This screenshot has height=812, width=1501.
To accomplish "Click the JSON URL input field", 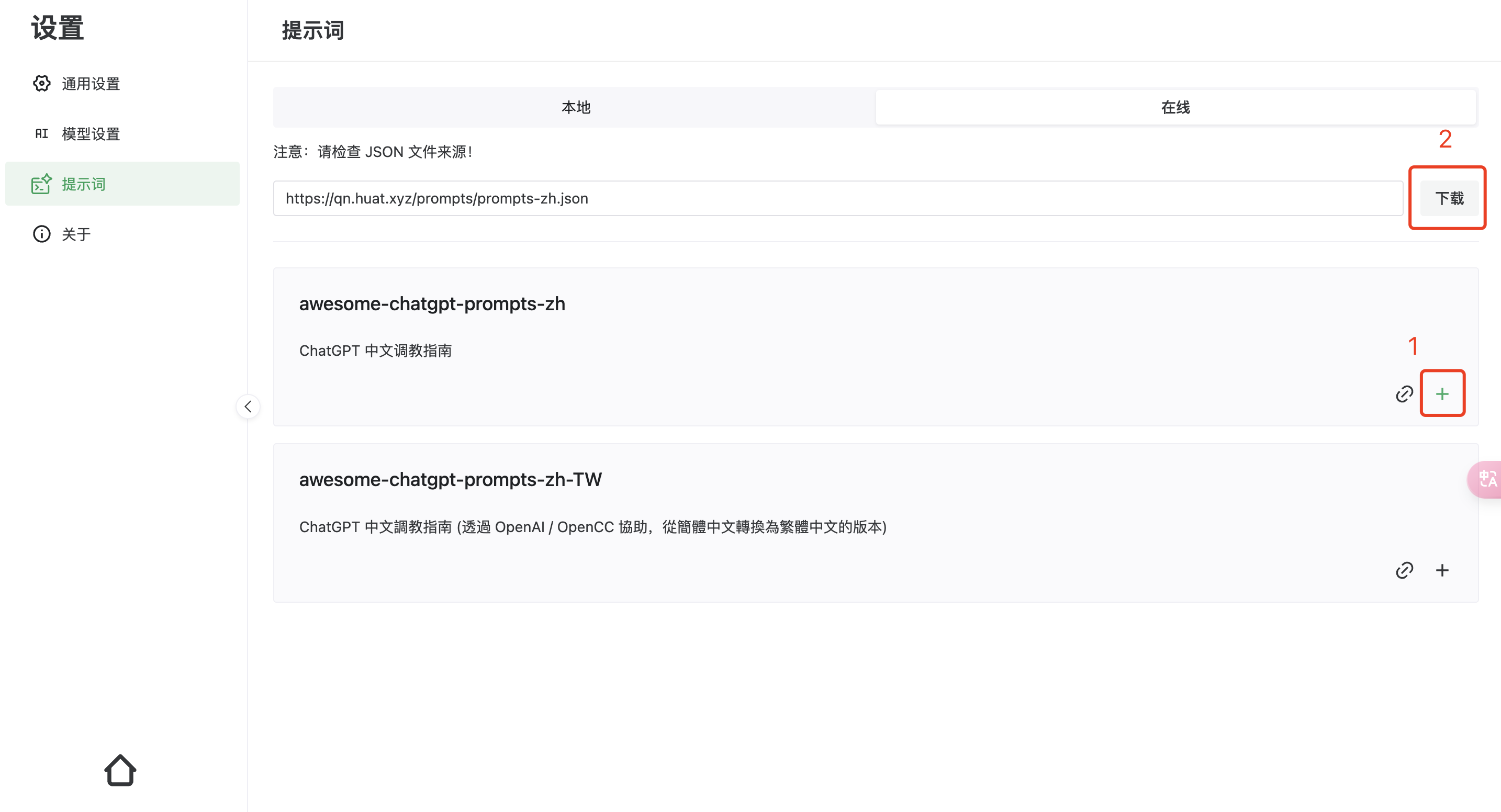I will 837,199.
